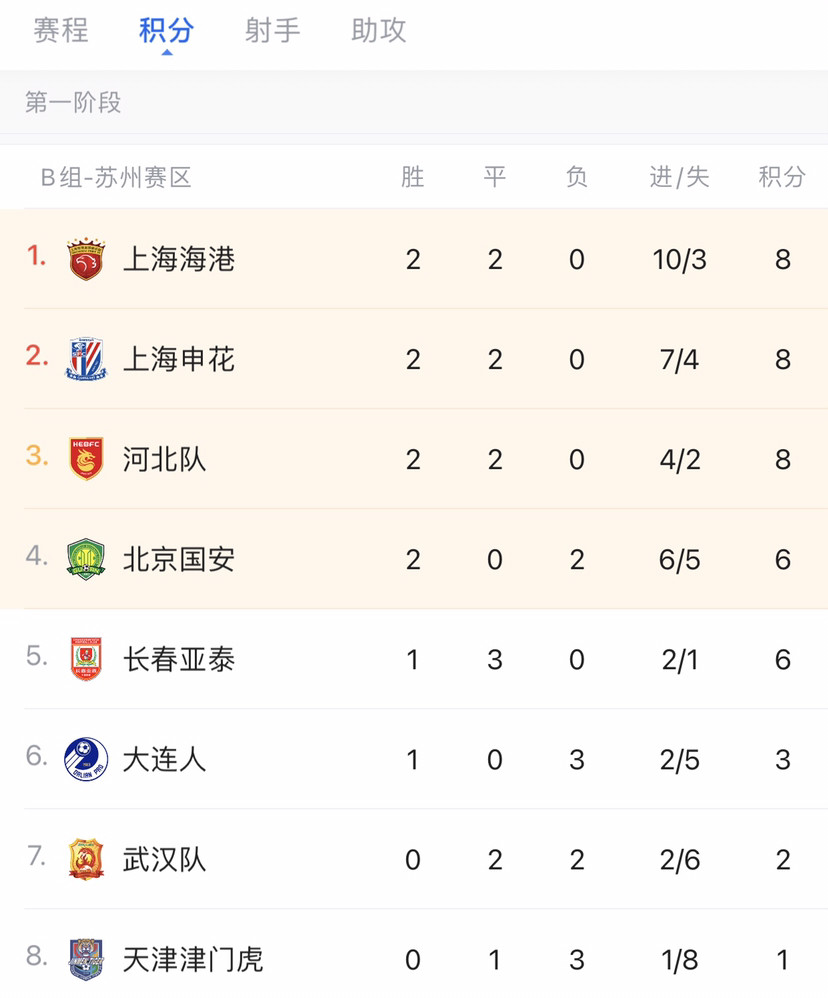Open 上海海港 team name link

tap(179, 259)
